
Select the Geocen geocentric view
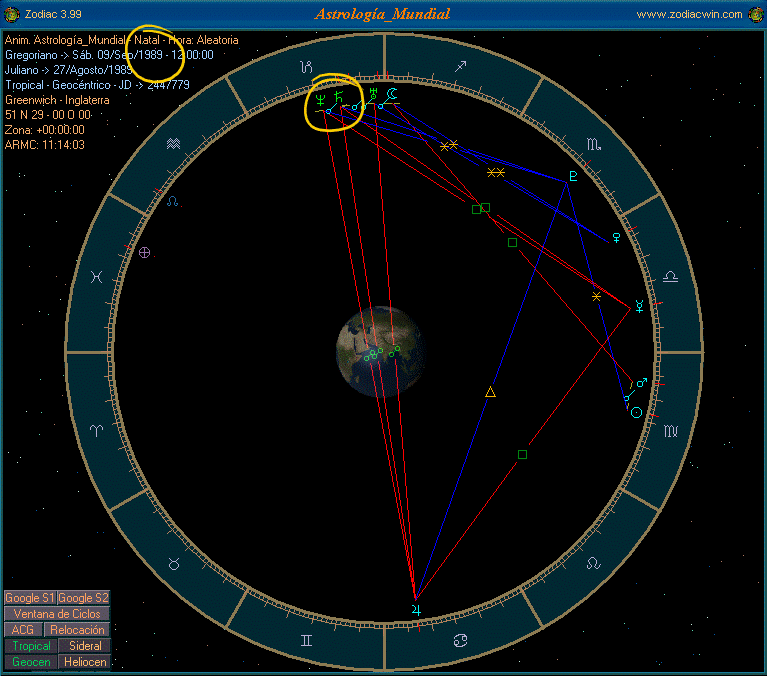click(31, 662)
